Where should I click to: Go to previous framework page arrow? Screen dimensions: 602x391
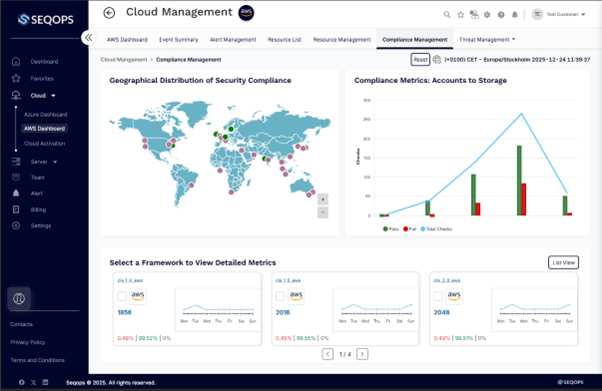coord(327,354)
